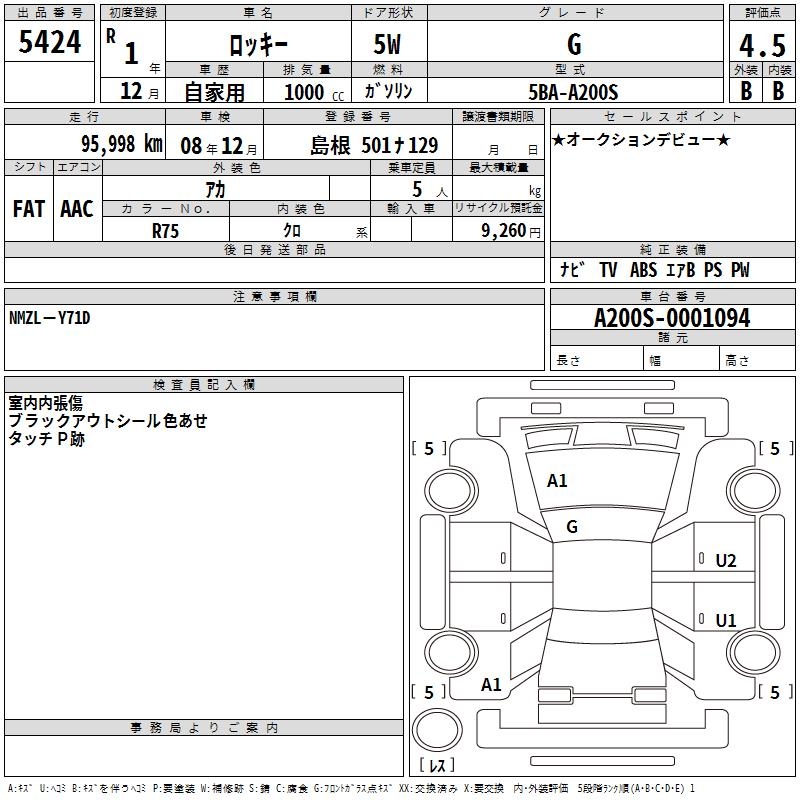This screenshot has width=800, height=800.
Task: Click the header "乗車定員"
Action: (411, 167)
